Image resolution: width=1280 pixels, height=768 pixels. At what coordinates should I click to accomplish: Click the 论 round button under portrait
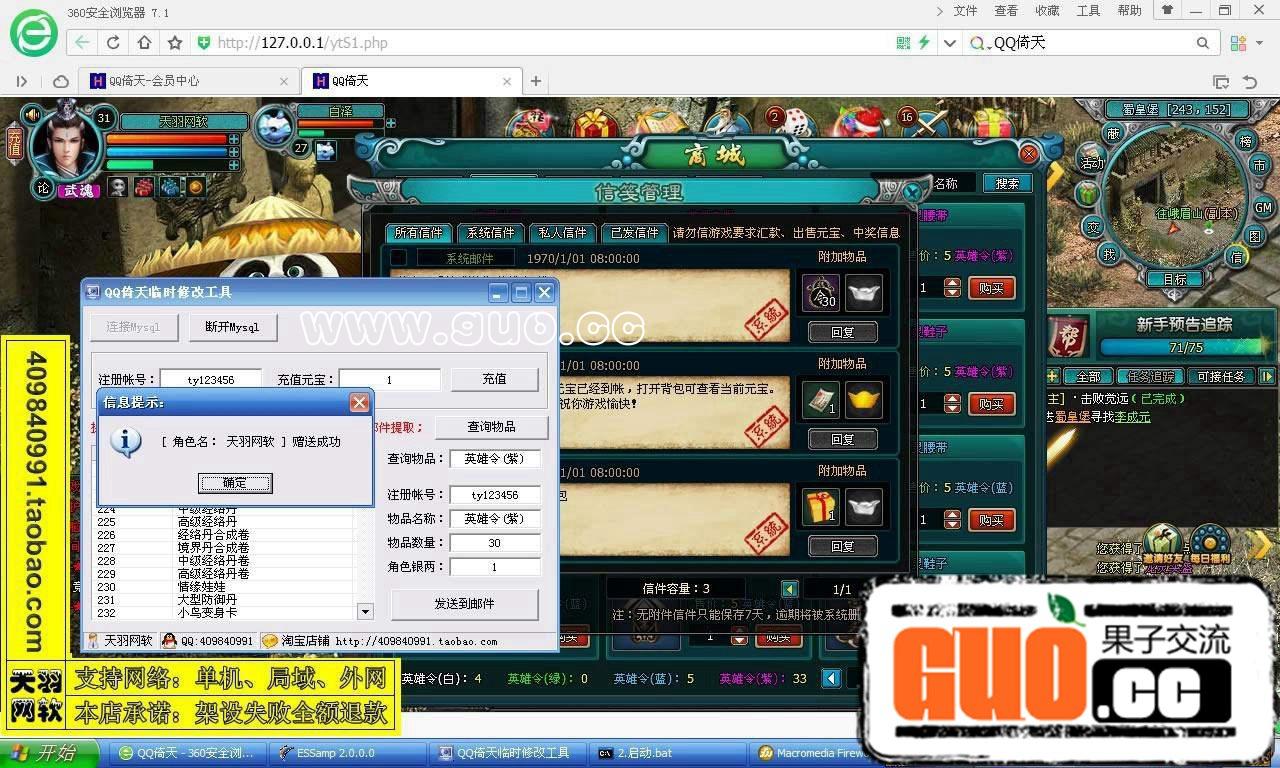click(x=43, y=187)
